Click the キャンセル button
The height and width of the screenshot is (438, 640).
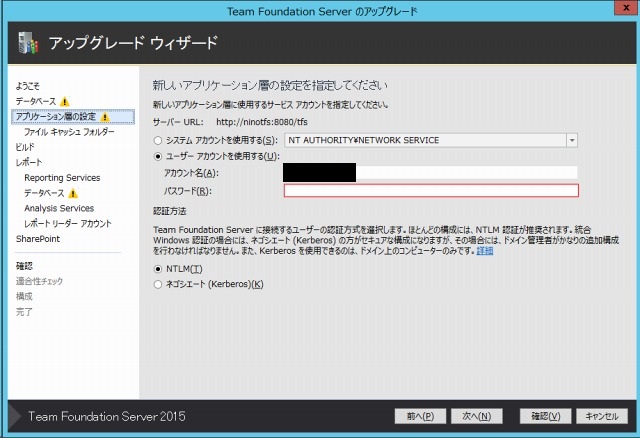click(x=602, y=416)
